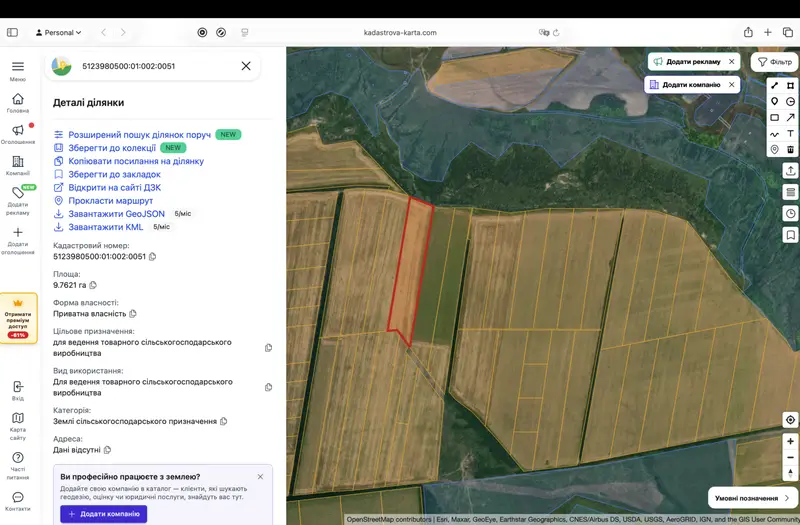The height and width of the screenshot is (525, 800).
Task: Delete drawings with trash icon
Action: coord(790,149)
